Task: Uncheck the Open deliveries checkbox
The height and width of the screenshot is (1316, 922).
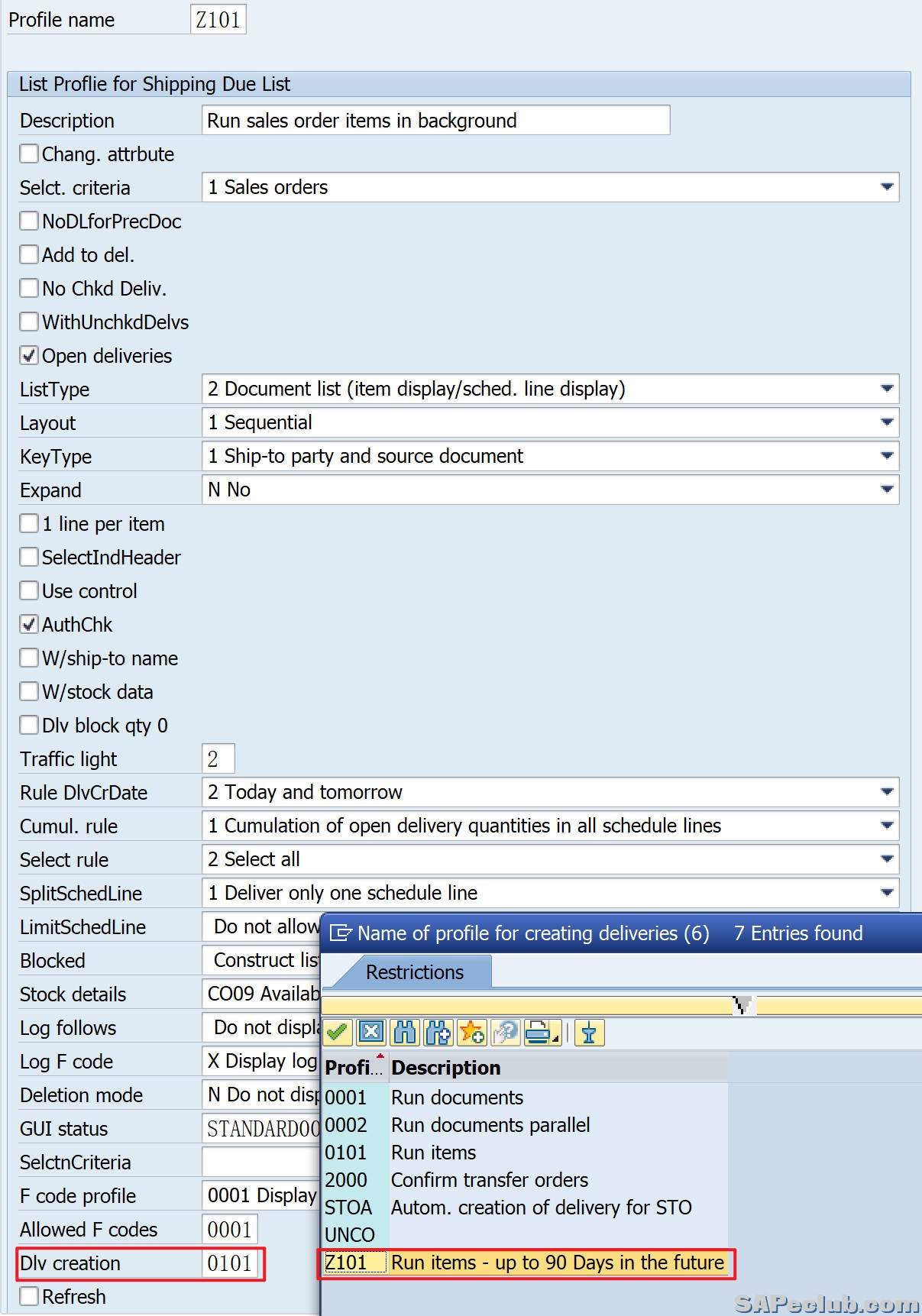Action: pyautogui.click(x=29, y=356)
